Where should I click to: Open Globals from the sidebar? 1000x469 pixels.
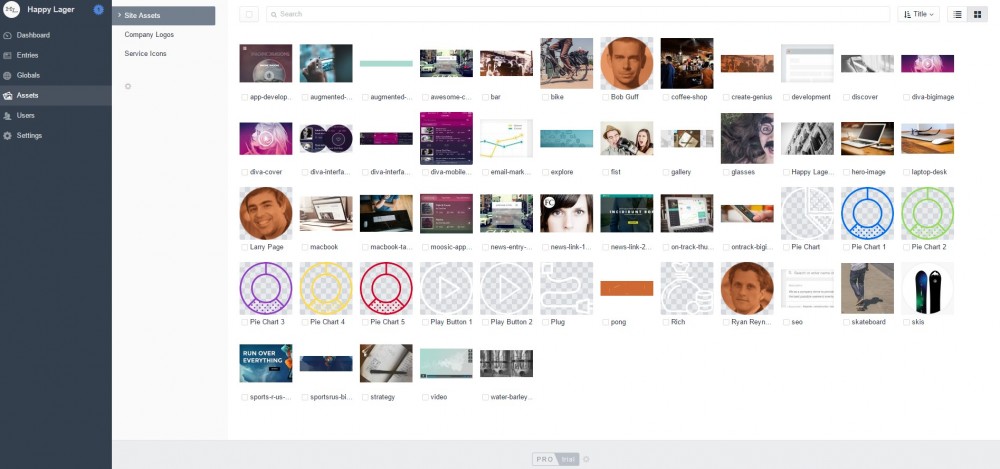(x=28, y=75)
